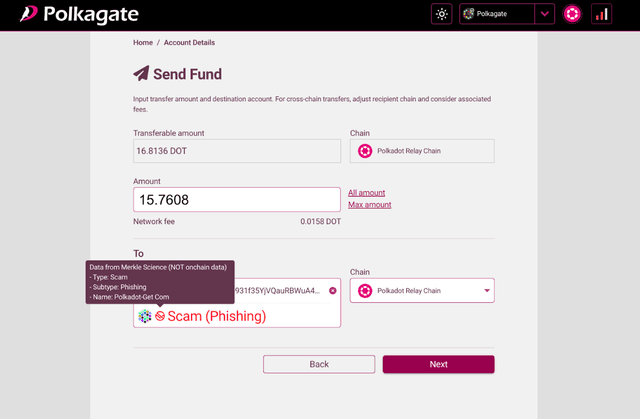Click the Max amount link
Viewport: 640px width, 419px height.
(x=369, y=205)
